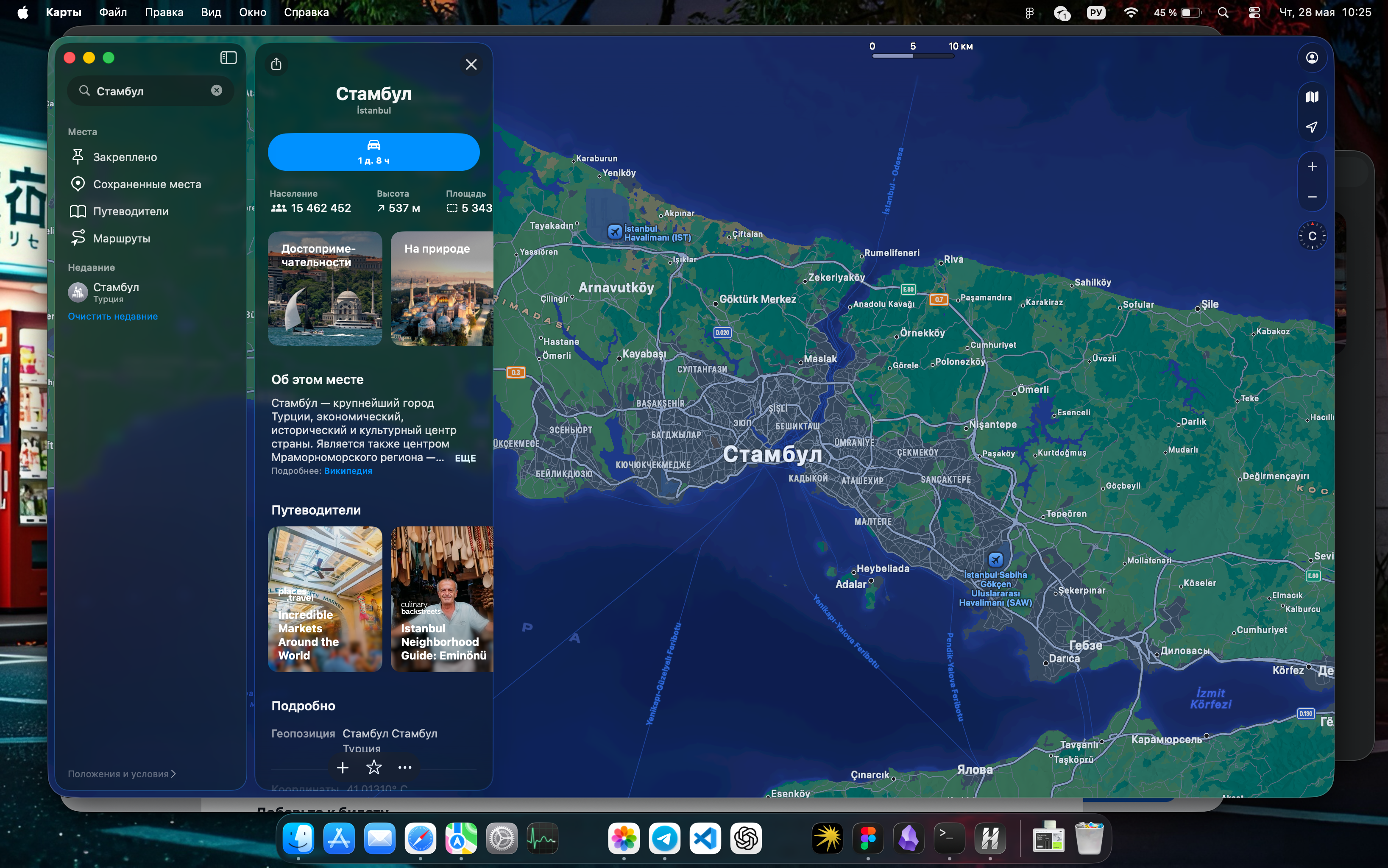Image resolution: width=1388 pixels, height=868 pixels.
Task: Open the На природе collection
Action: click(442, 288)
